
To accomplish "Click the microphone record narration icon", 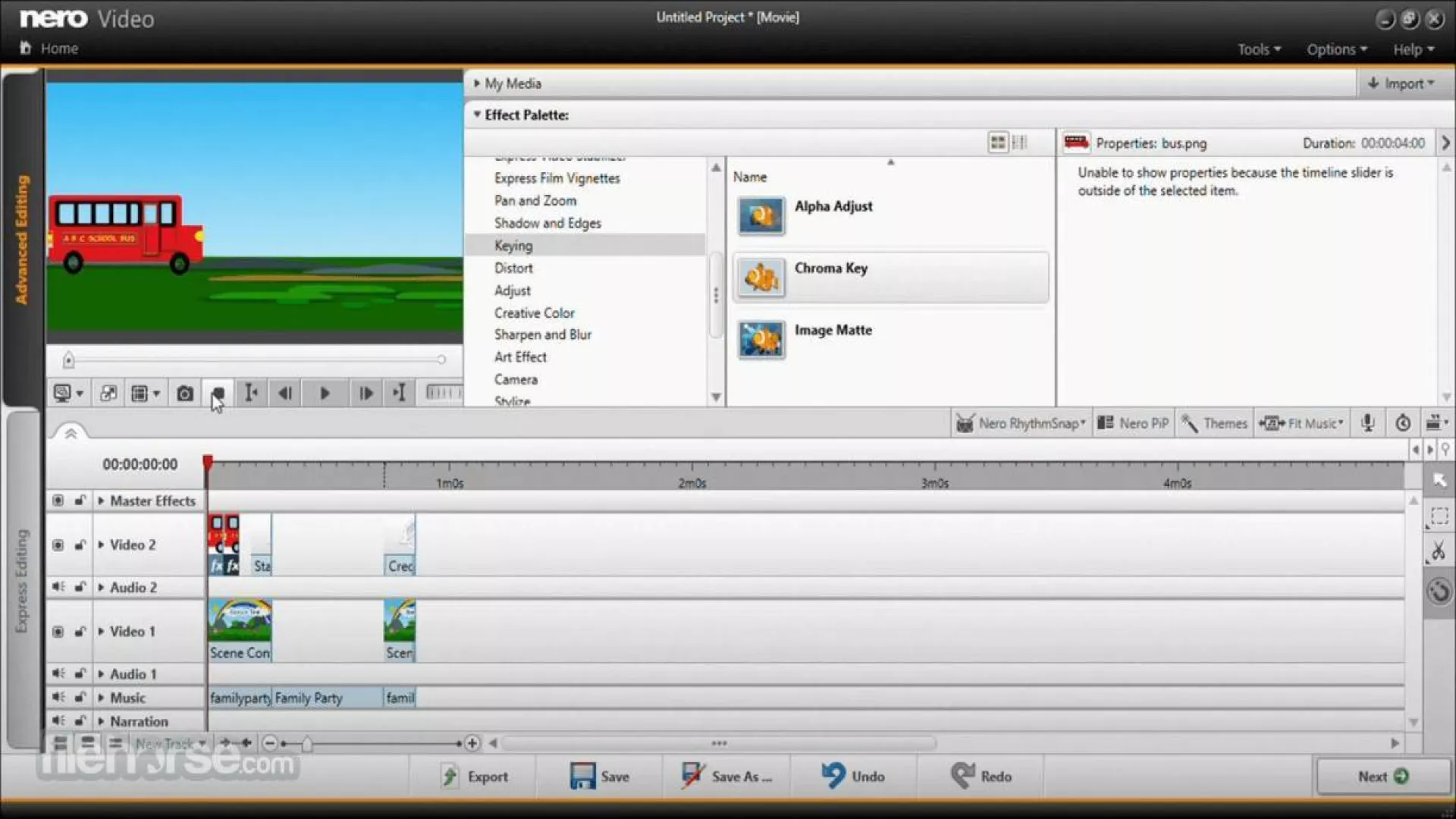I will pos(1367,423).
